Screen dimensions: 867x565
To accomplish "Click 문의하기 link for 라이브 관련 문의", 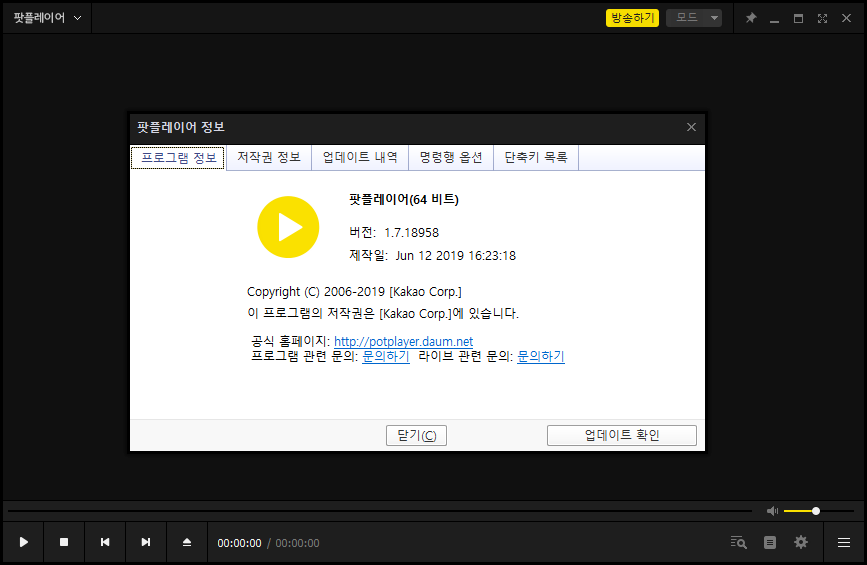I will coord(540,356).
